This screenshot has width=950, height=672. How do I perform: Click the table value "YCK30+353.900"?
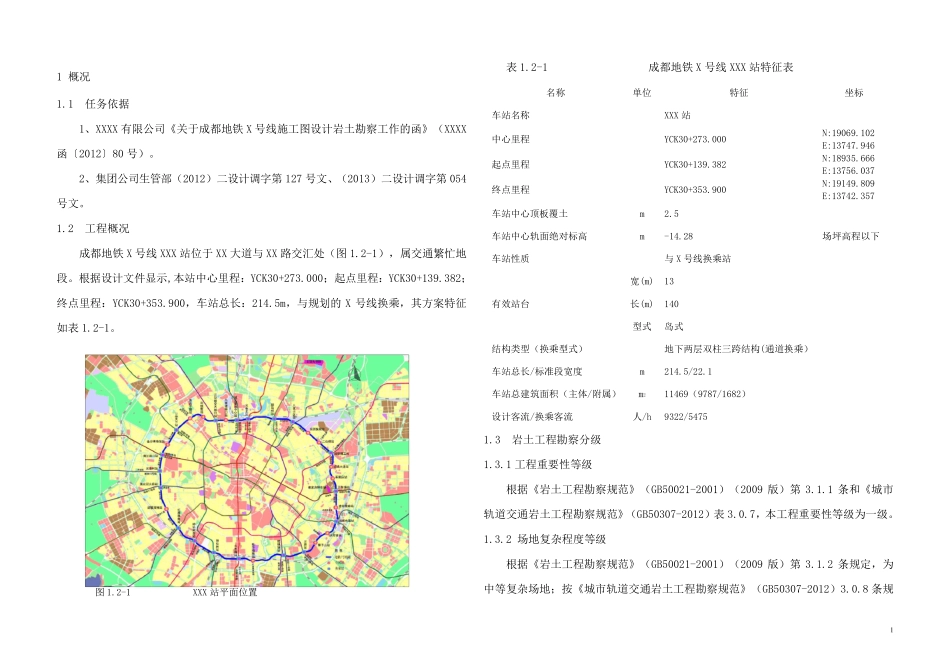(x=695, y=190)
